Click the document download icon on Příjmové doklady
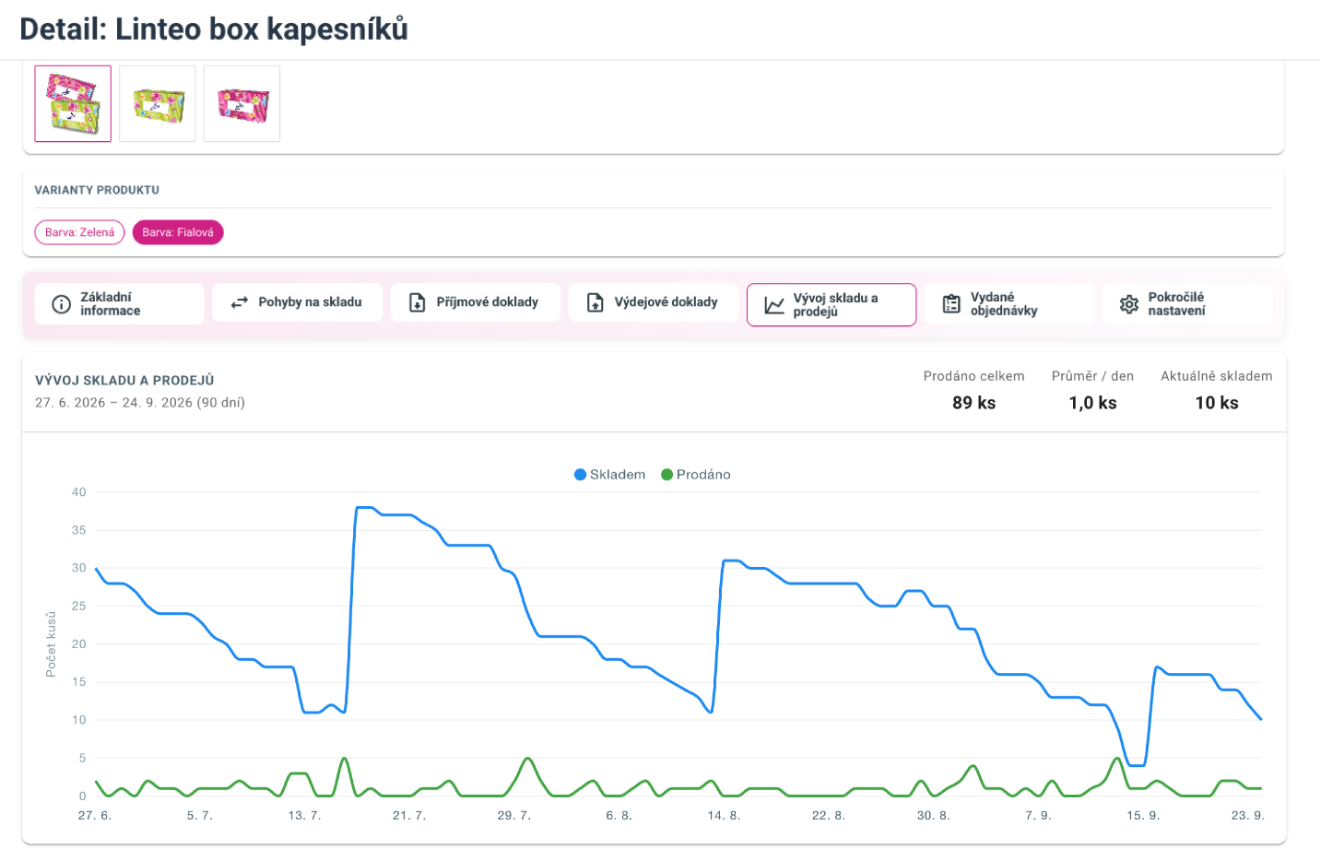This screenshot has height=857, width=1320. click(x=418, y=303)
